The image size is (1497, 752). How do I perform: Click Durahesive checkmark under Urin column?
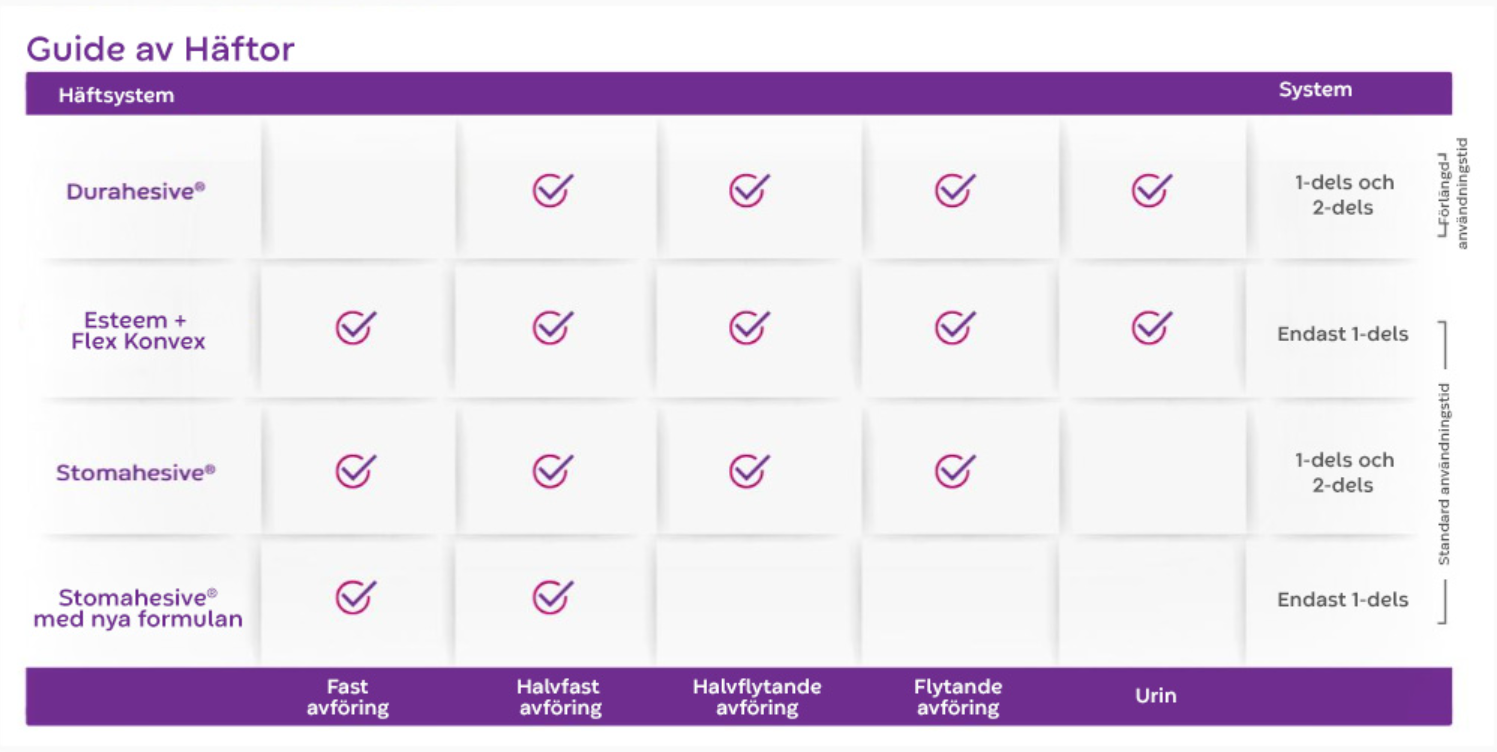1151,190
